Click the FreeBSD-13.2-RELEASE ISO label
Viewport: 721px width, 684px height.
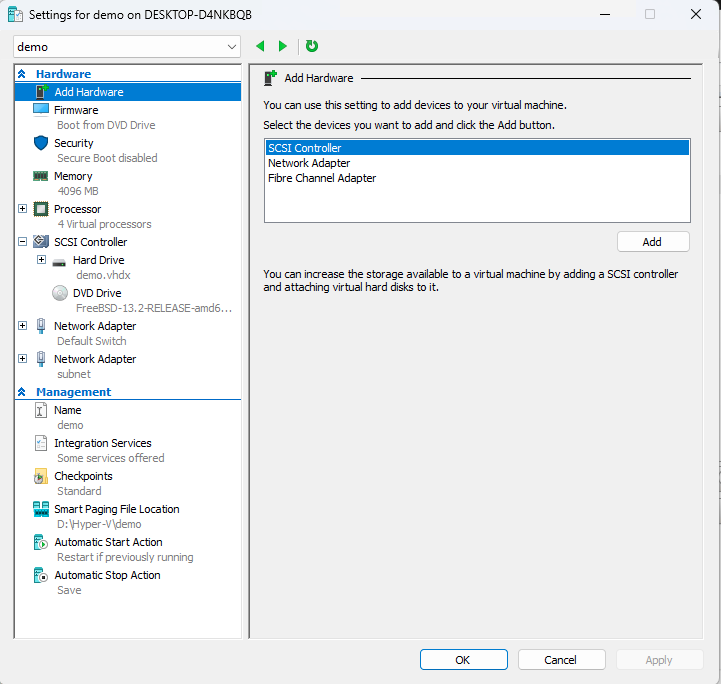click(154, 308)
